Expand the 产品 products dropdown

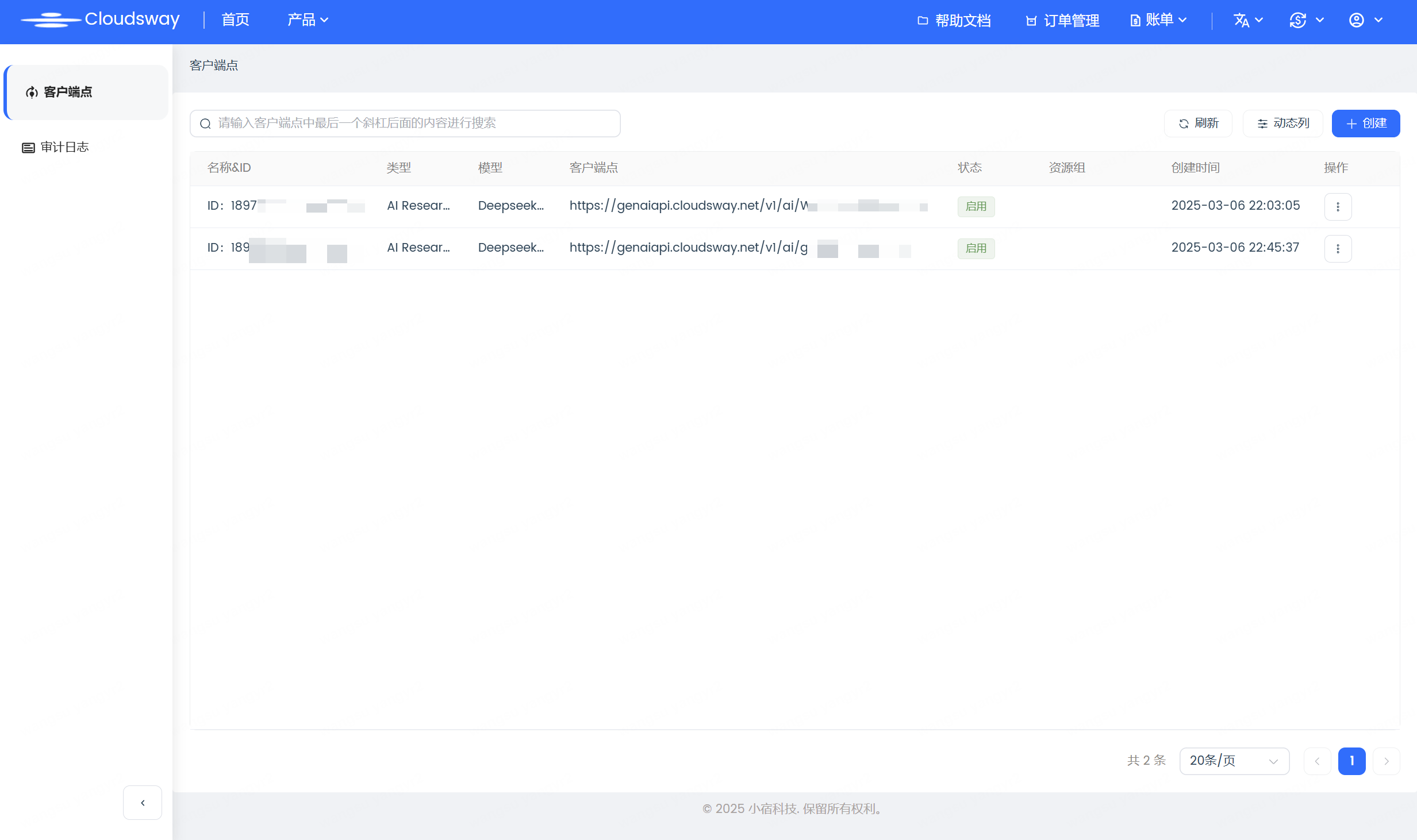308,21
